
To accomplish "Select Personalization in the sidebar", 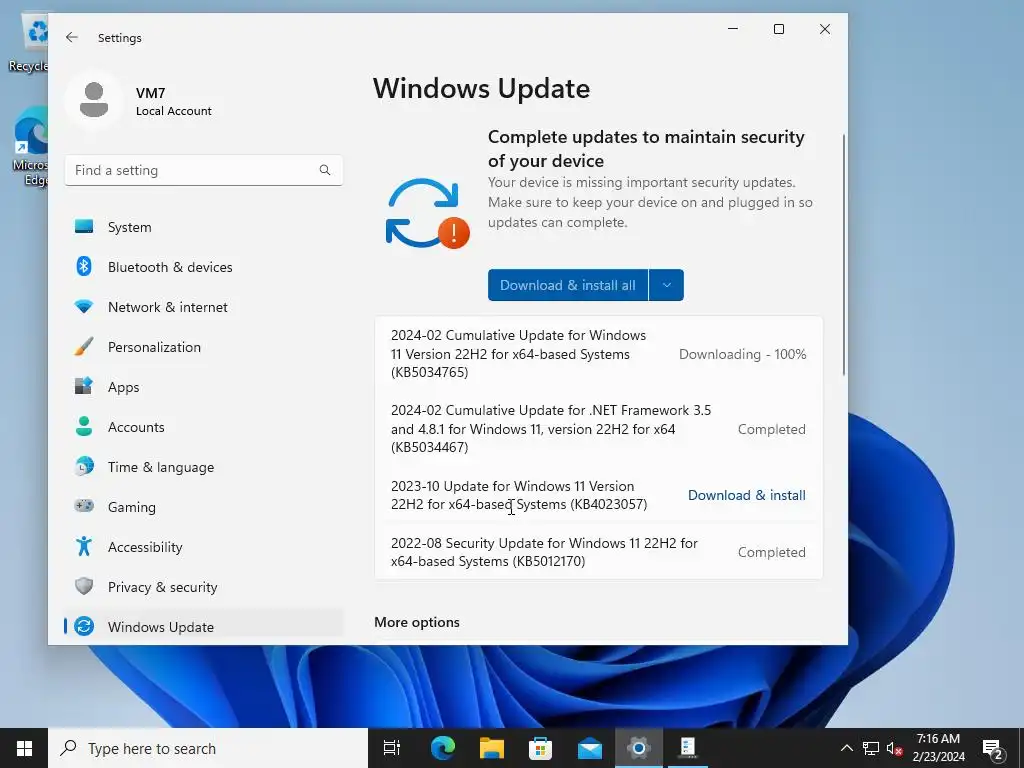I will [x=204, y=346].
